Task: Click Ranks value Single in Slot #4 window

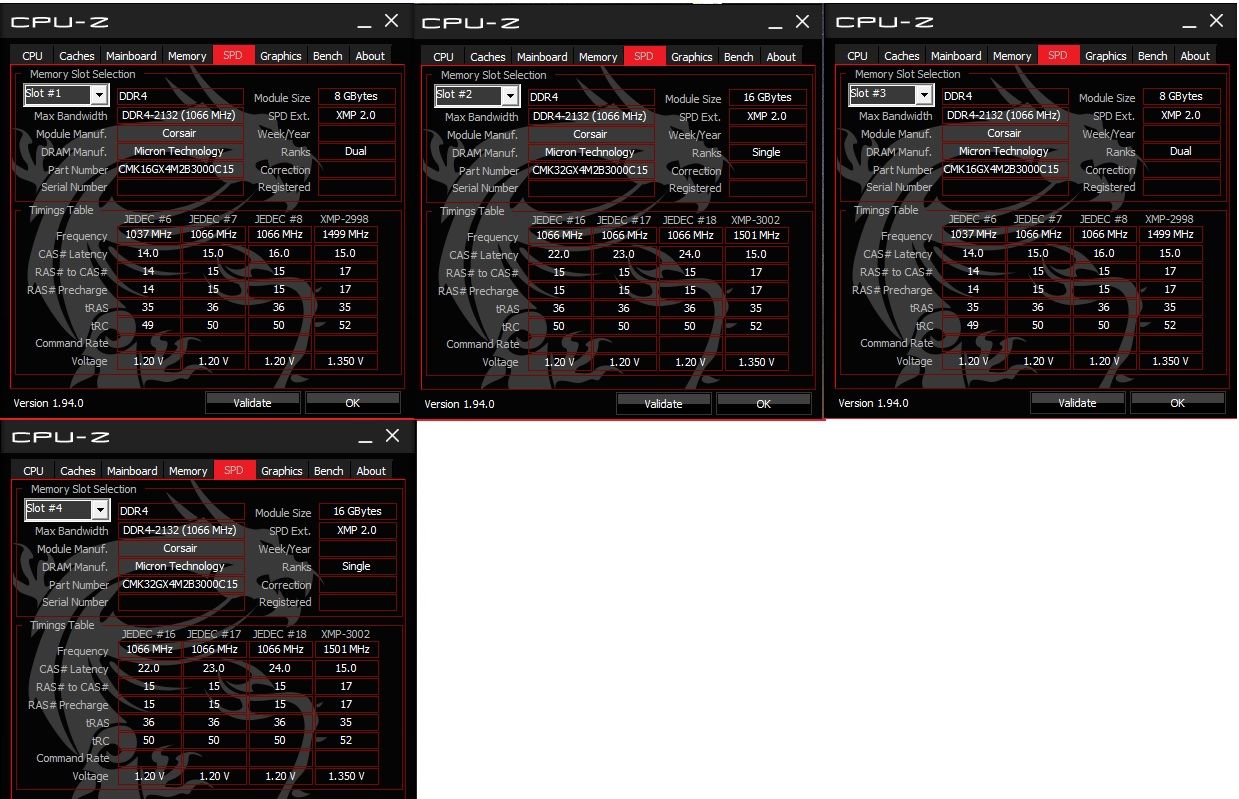Action: (x=357, y=566)
